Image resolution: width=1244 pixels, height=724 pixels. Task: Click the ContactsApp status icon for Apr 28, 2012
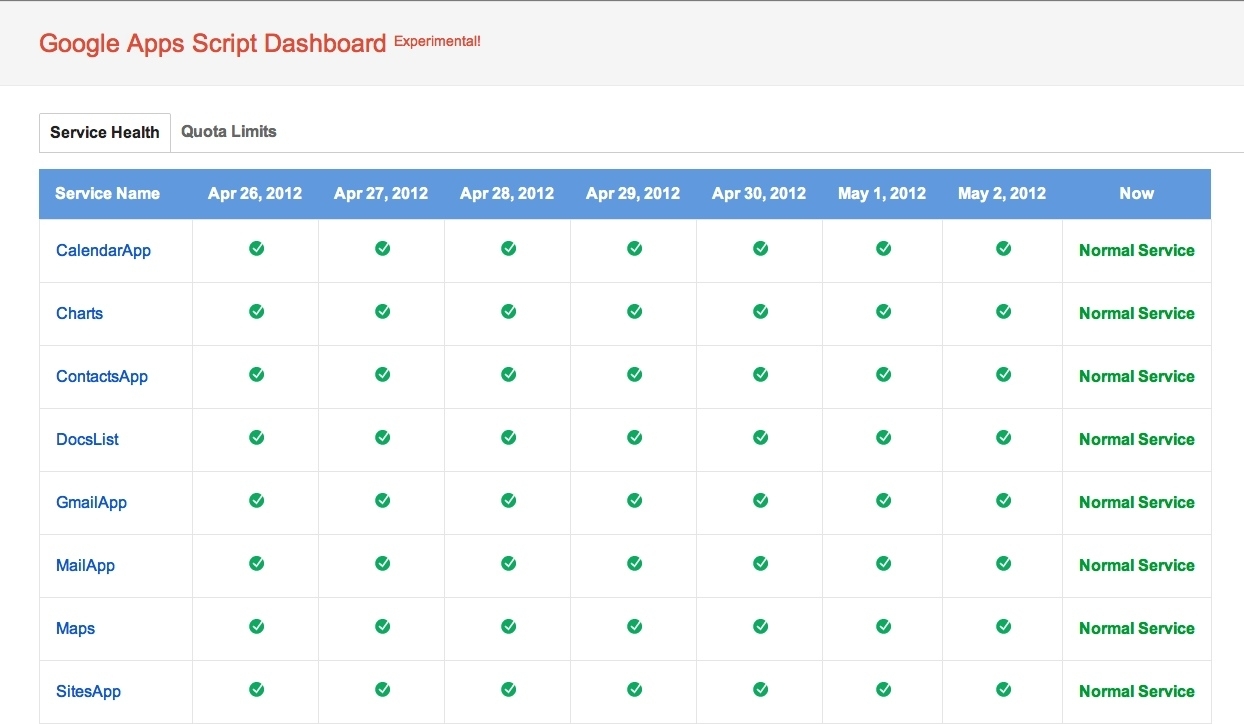[x=508, y=374]
